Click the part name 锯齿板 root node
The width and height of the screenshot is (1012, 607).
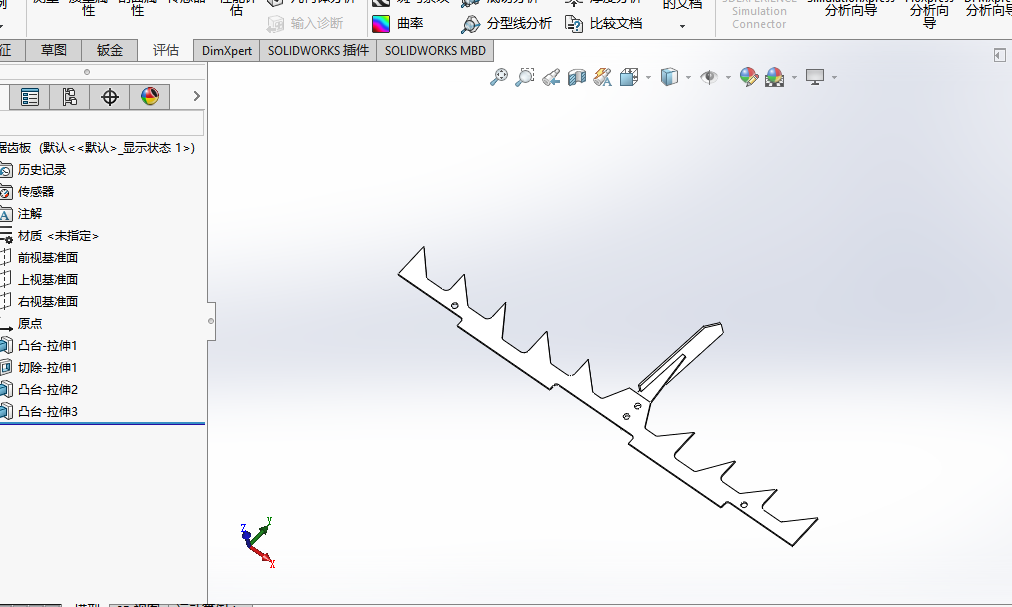click(x=97, y=148)
